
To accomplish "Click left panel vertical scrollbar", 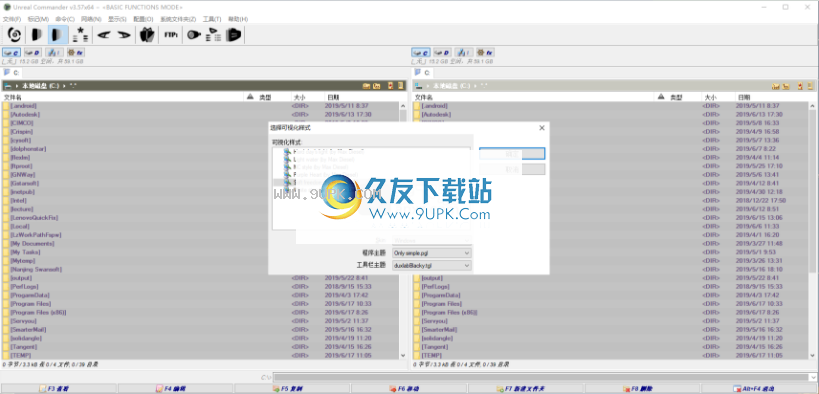I will (403, 230).
